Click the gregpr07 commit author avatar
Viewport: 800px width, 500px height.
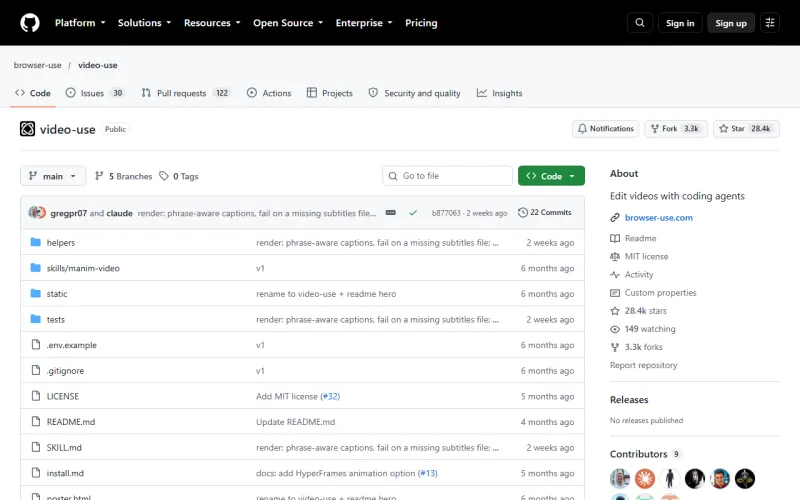pyautogui.click(x=36, y=213)
